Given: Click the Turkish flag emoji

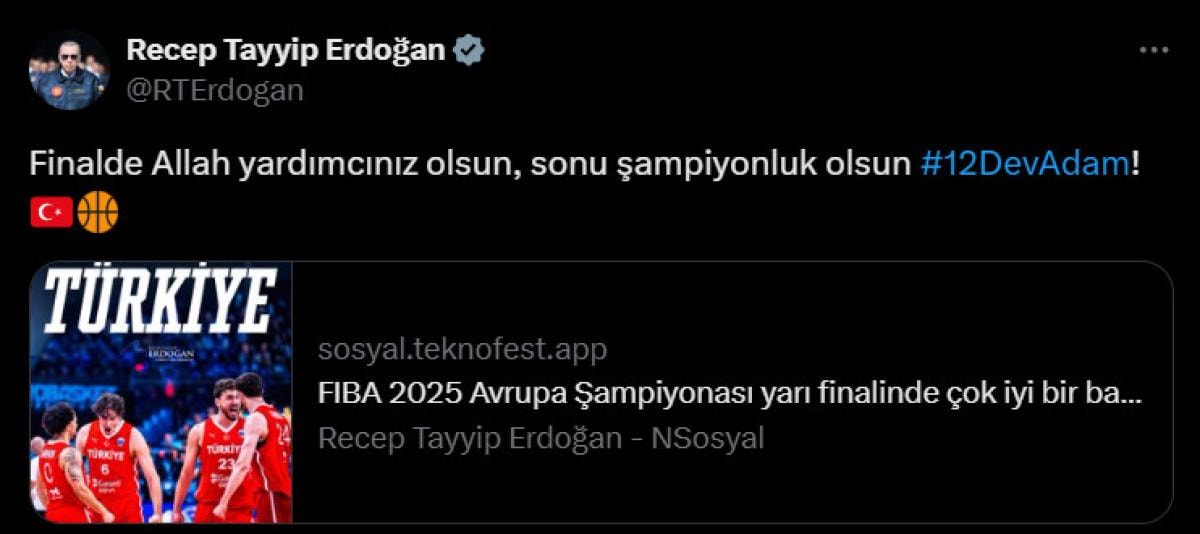Looking at the screenshot, I should coord(51,212).
